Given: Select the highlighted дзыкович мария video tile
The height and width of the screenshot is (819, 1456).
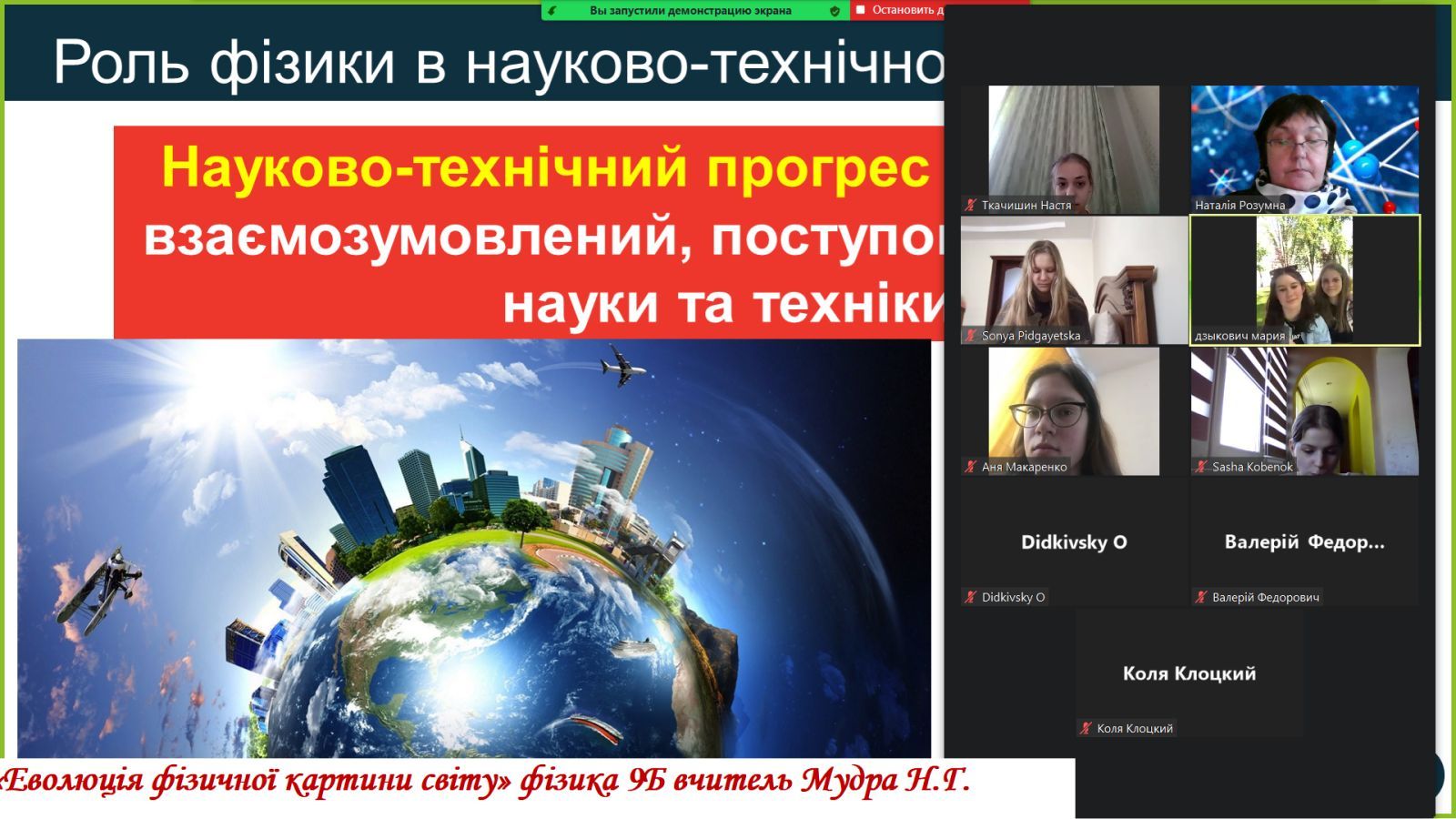Looking at the screenshot, I should 1304,278.
